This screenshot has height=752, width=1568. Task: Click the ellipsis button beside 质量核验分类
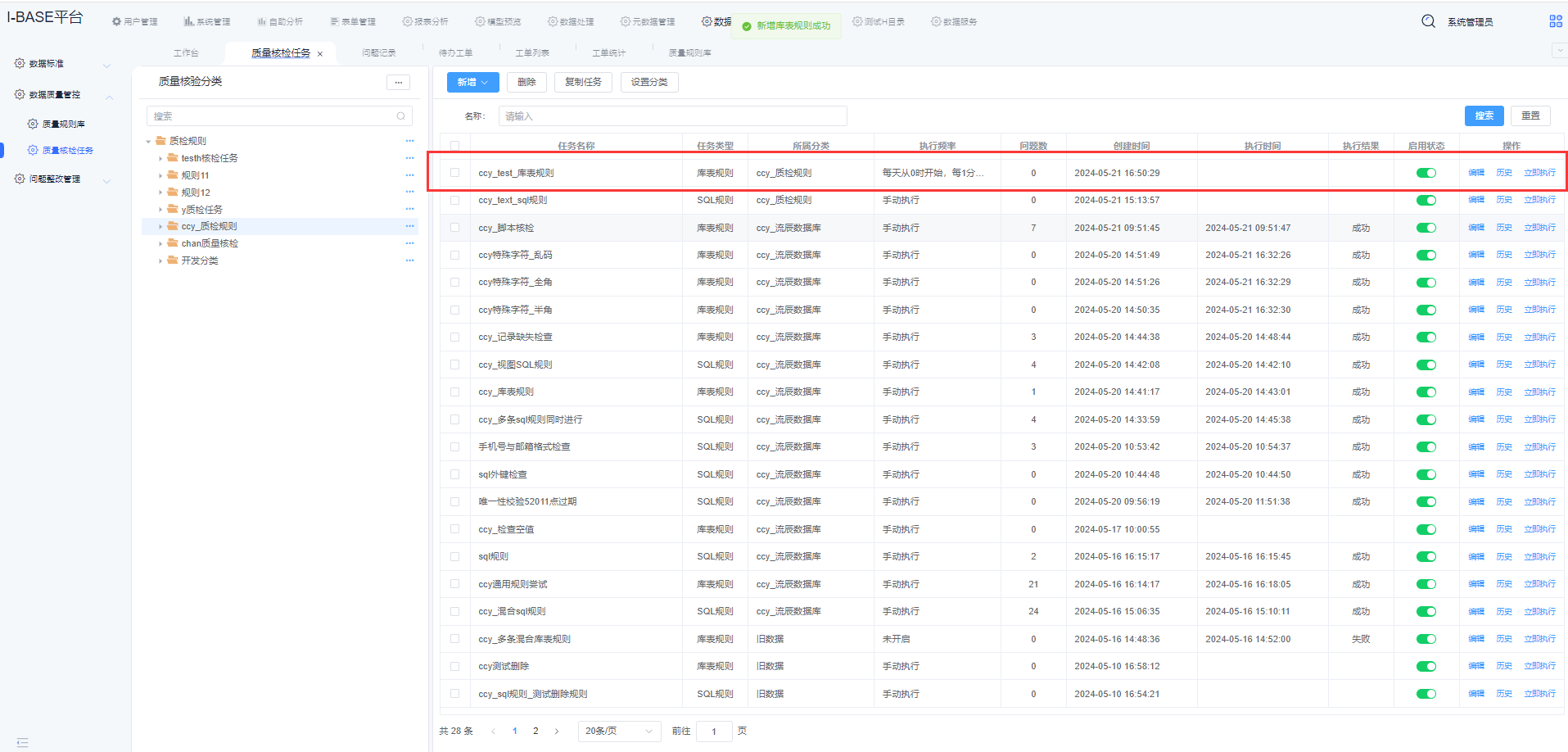398,82
